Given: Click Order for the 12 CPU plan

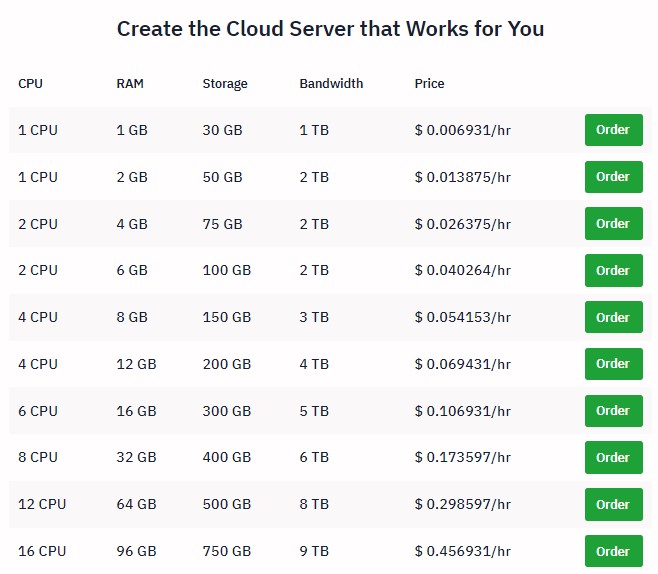Looking at the screenshot, I should 613,504.
